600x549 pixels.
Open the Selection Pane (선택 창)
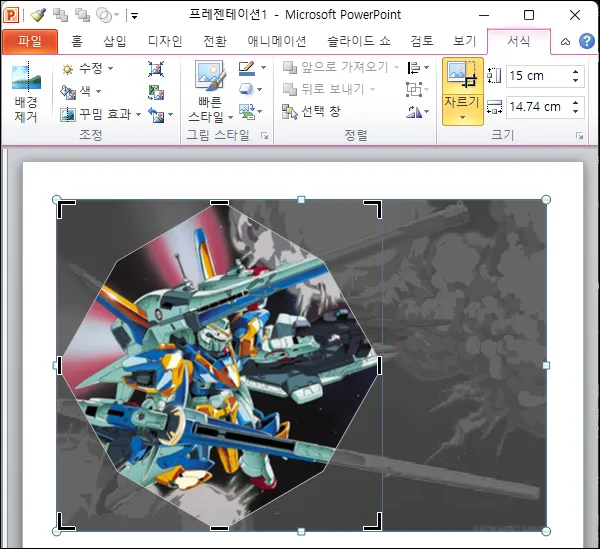tap(311, 112)
